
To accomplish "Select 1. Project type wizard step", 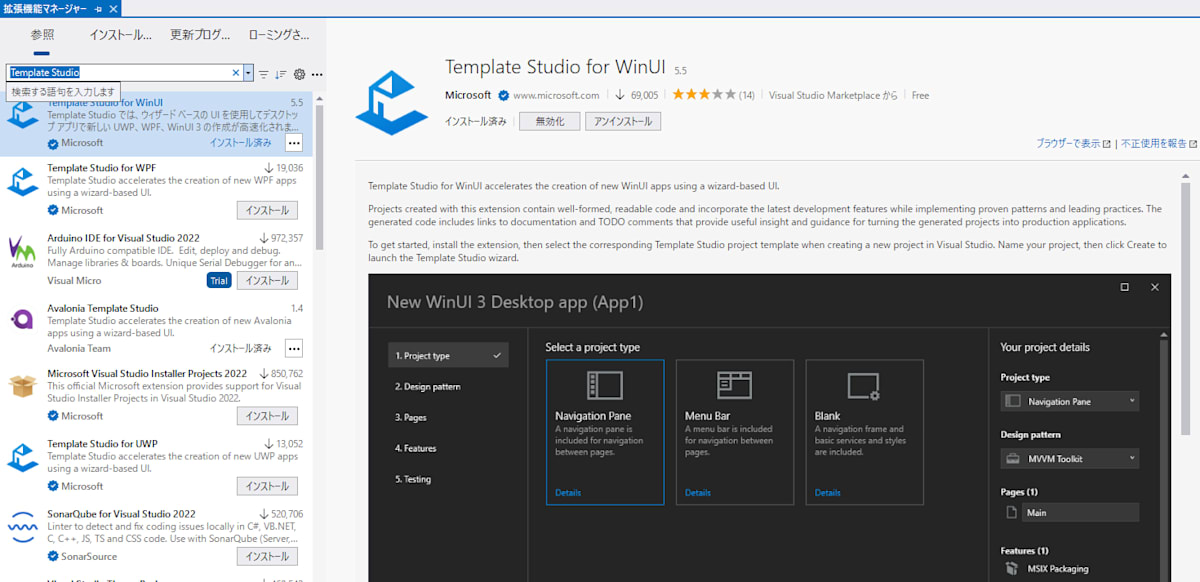I will pyautogui.click(x=448, y=355).
